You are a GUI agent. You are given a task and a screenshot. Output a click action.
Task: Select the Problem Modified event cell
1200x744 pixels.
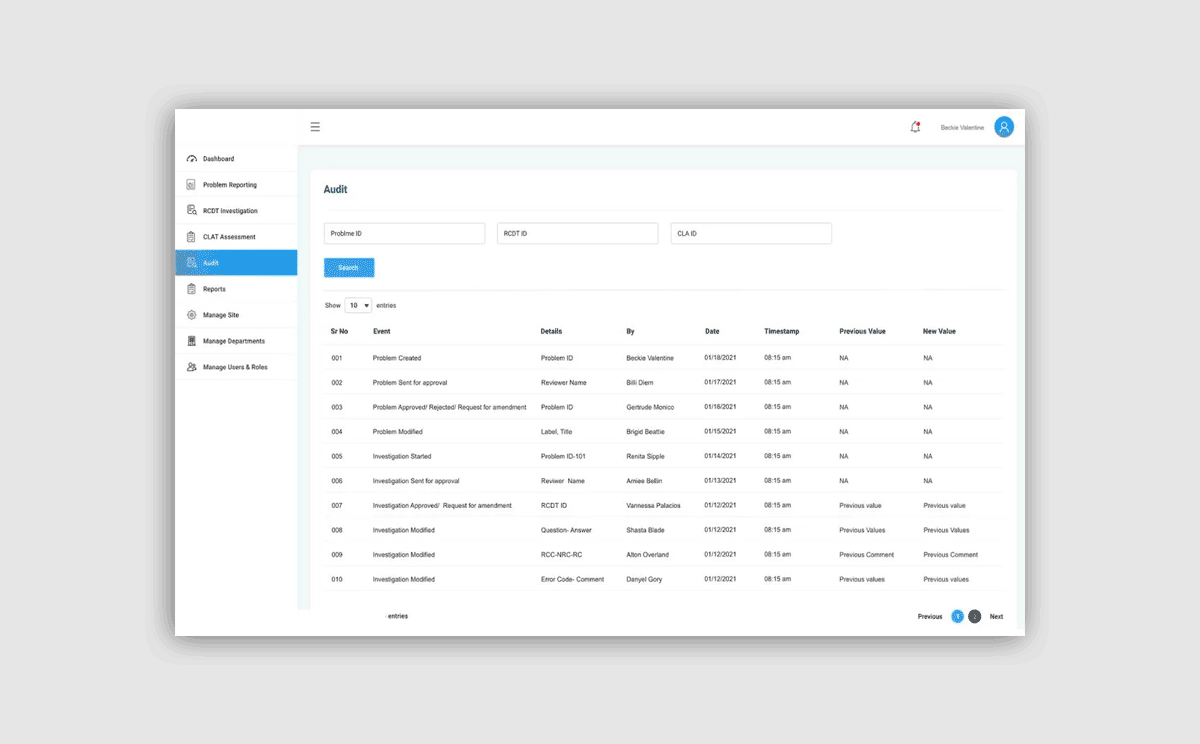click(x=398, y=432)
